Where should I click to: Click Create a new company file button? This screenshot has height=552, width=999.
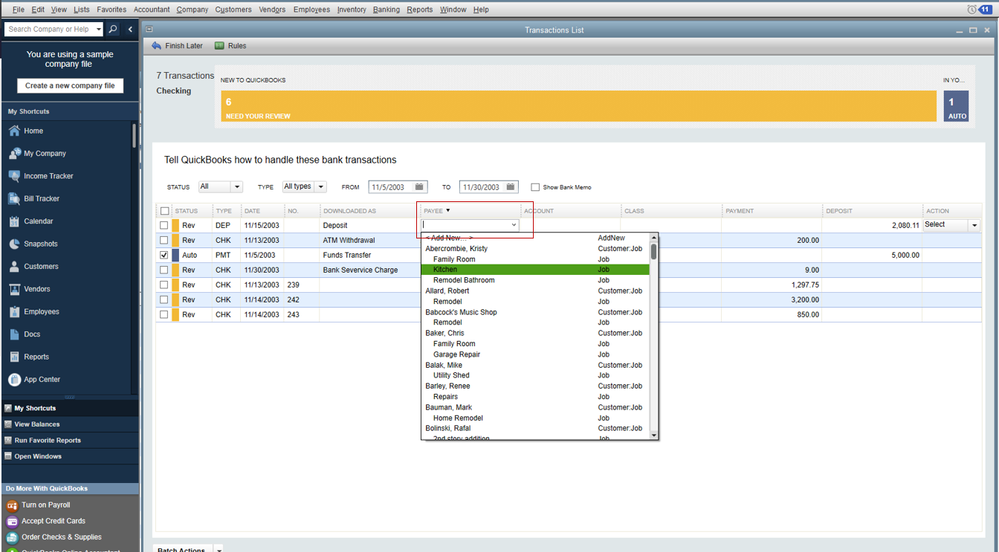(x=70, y=85)
